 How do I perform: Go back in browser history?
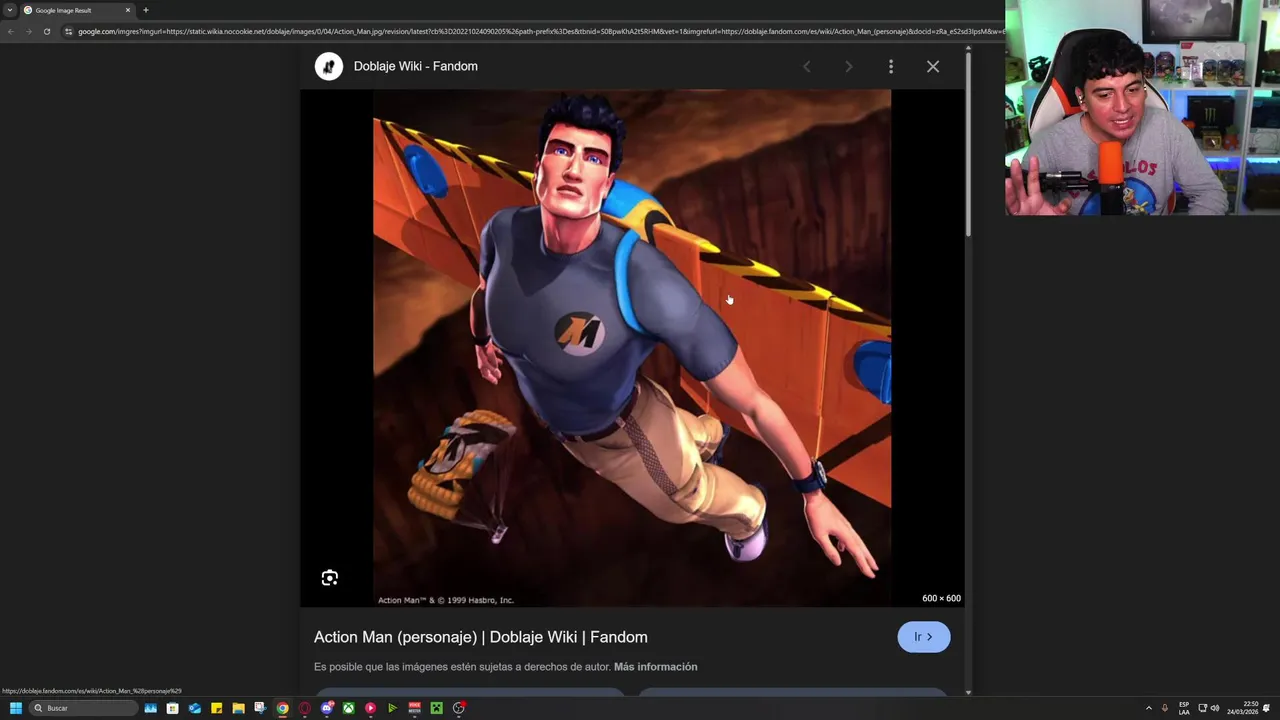coord(10,31)
